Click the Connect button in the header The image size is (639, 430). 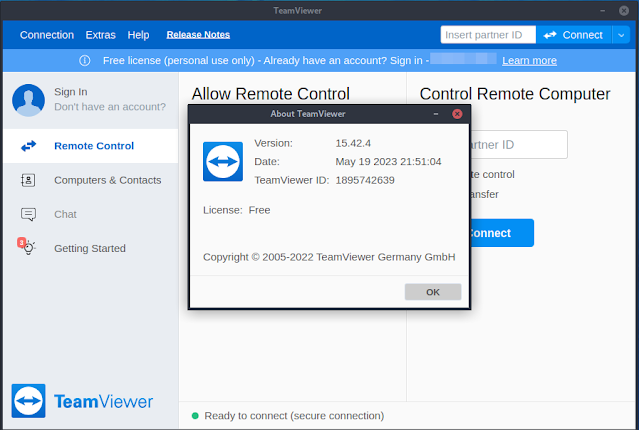(573, 35)
